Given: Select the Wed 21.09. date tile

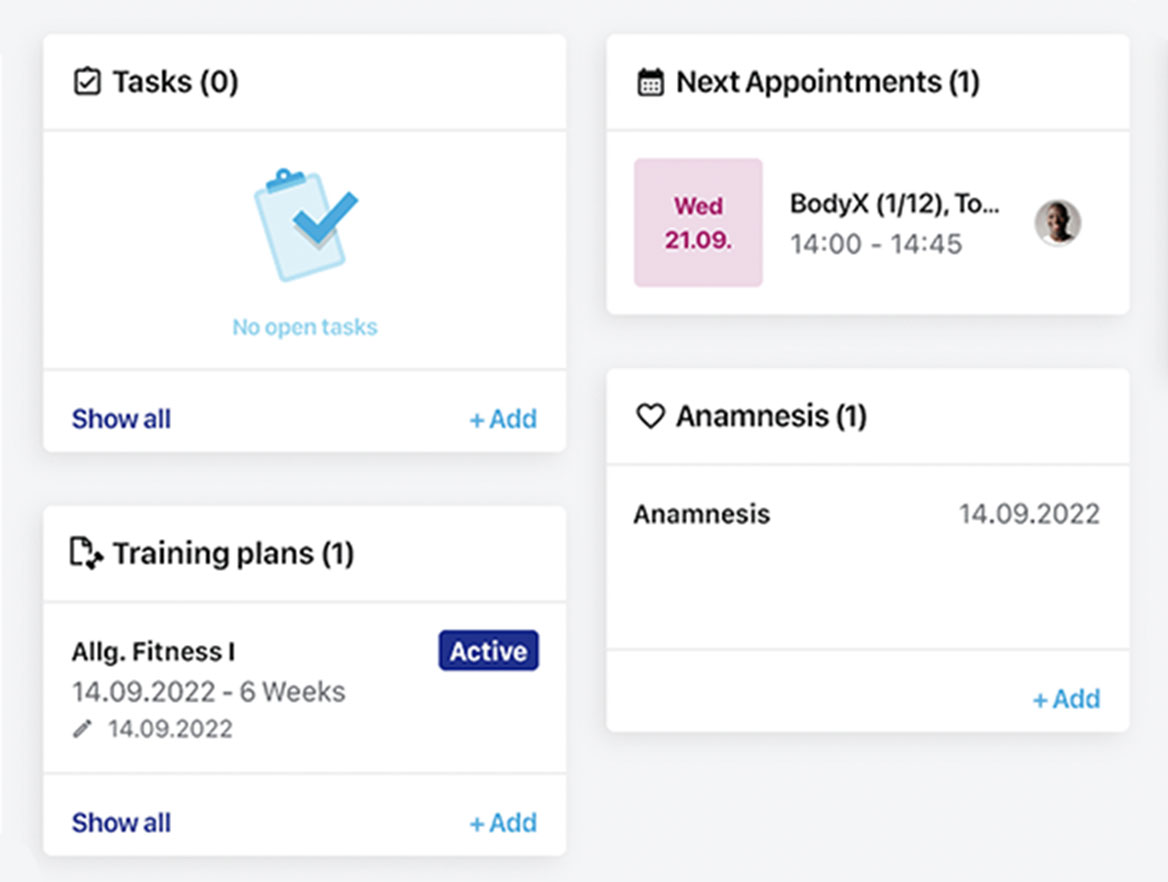Looking at the screenshot, I should (x=698, y=223).
